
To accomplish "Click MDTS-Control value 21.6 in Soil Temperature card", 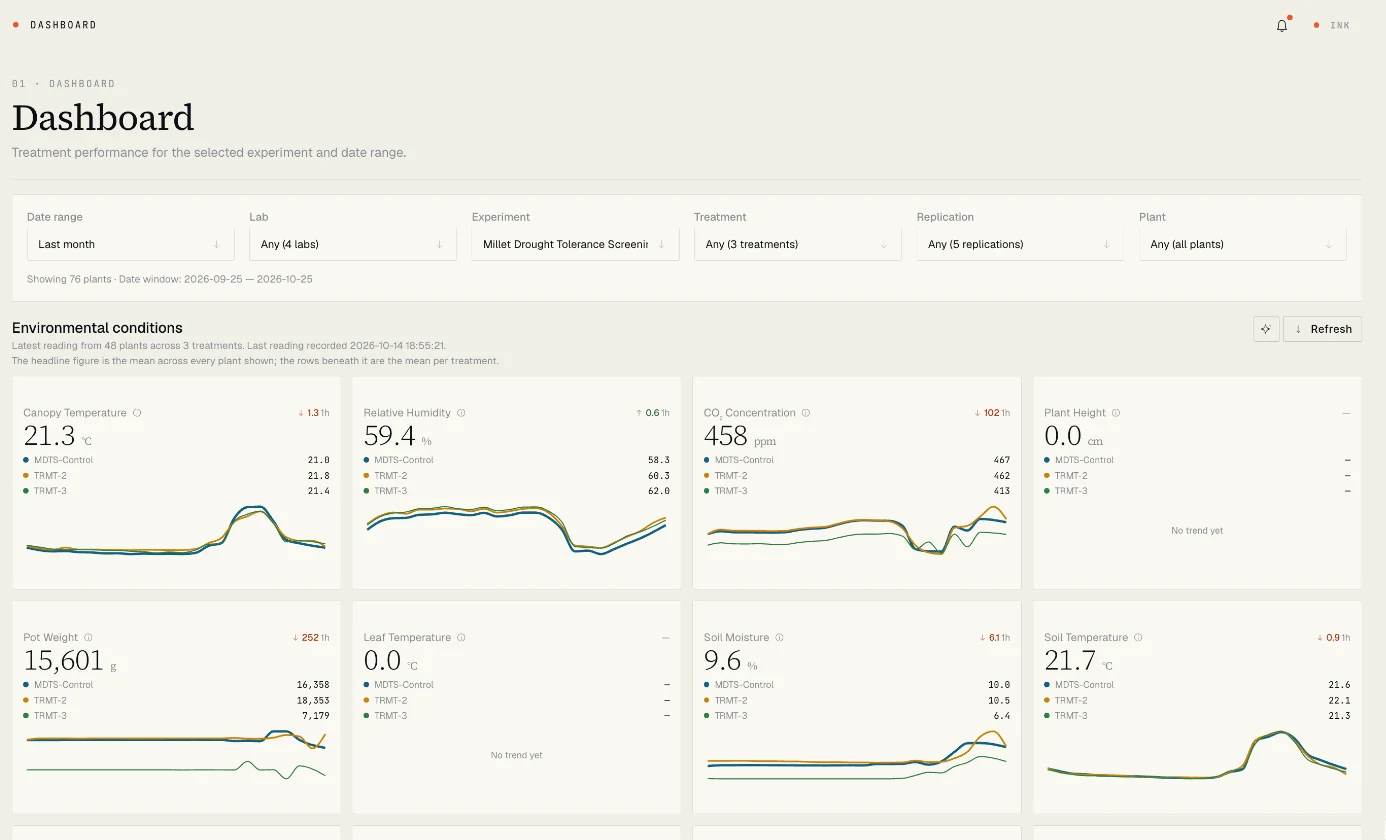I will (x=1340, y=685).
